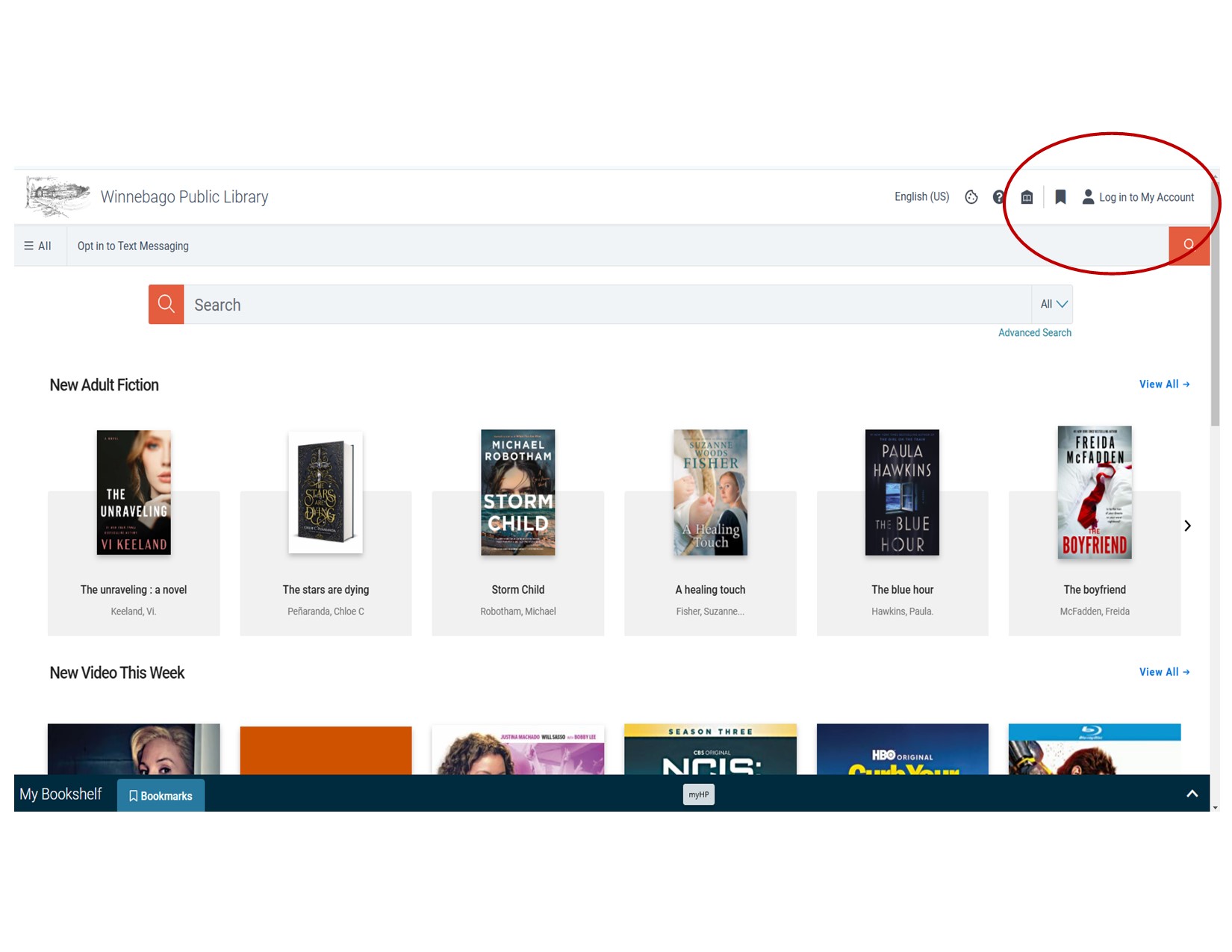Open Storm Child book cover
The width and height of the screenshot is (1232, 952).
[518, 492]
